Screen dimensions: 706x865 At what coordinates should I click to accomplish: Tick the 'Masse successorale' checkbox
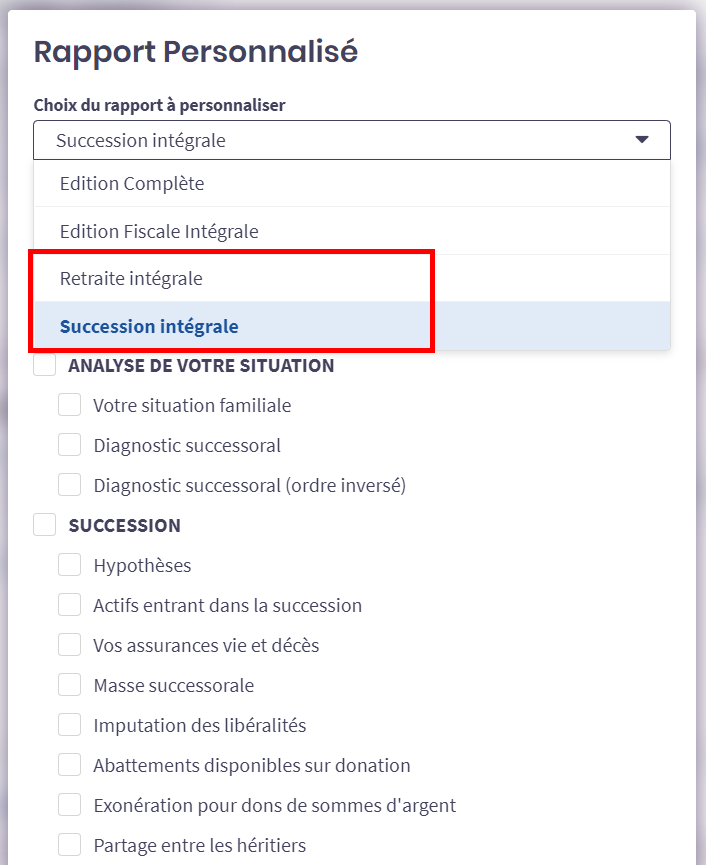(x=69, y=685)
